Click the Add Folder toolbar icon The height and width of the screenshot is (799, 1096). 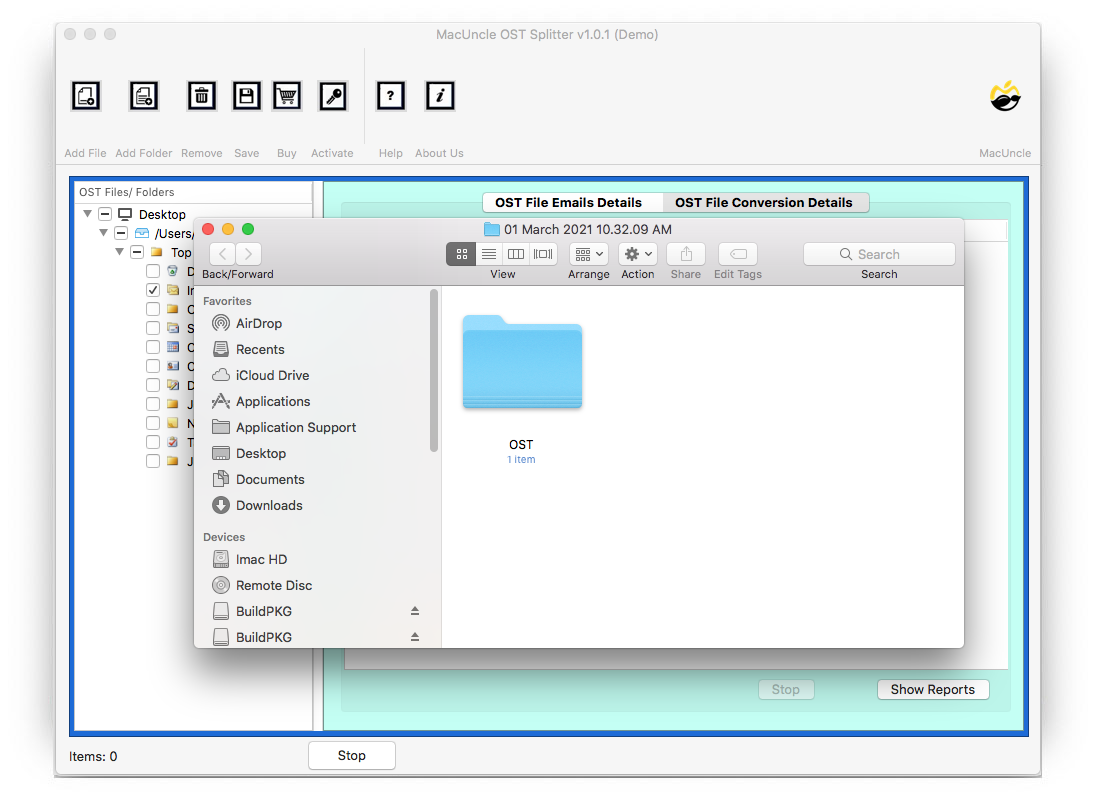click(x=144, y=96)
